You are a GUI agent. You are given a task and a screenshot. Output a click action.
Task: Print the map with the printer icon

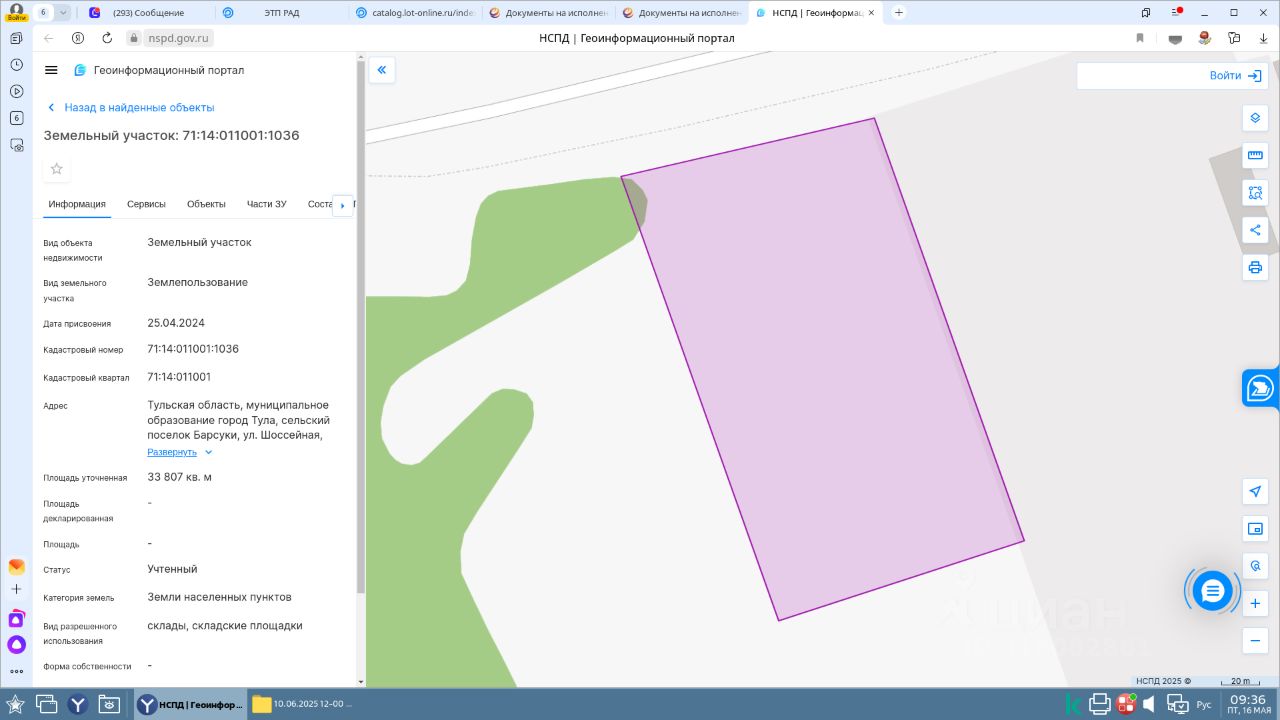click(x=1255, y=267)
